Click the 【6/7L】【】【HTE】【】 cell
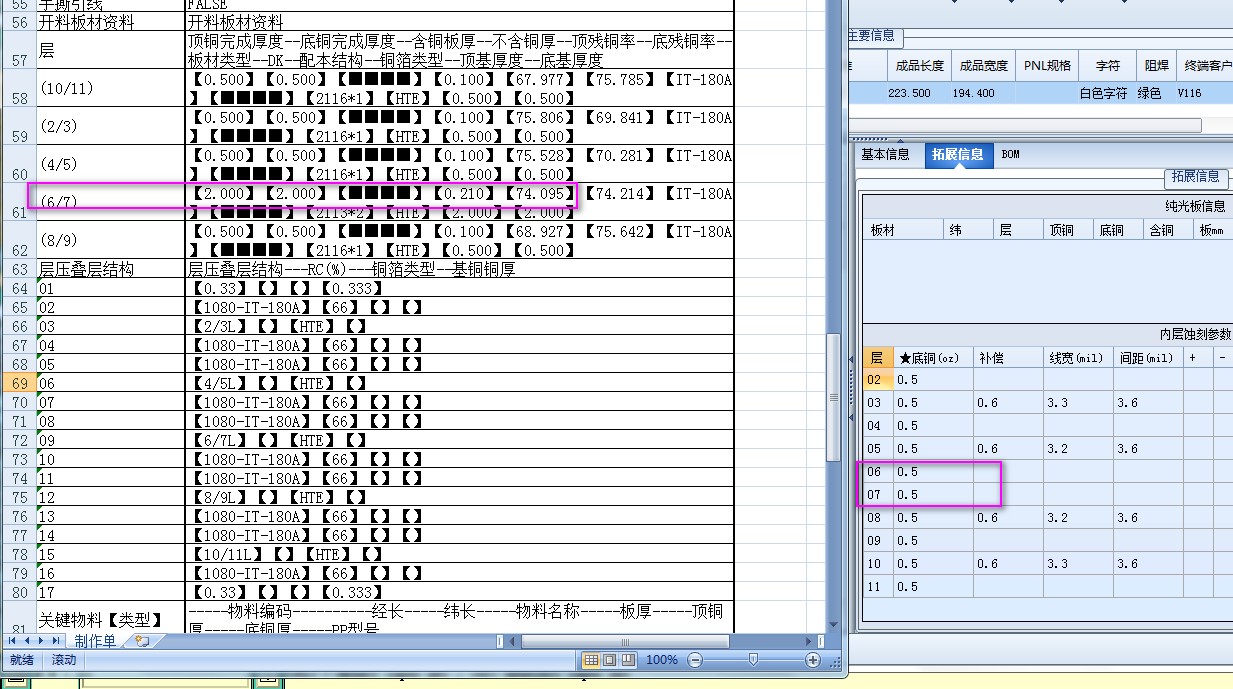 point(460,440)
